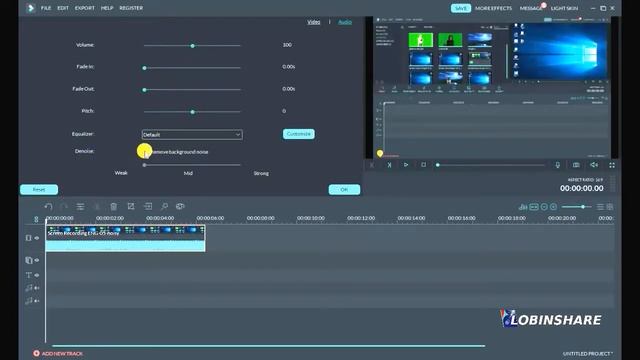Open the Equalizer Default dropdown

point(192,135)
